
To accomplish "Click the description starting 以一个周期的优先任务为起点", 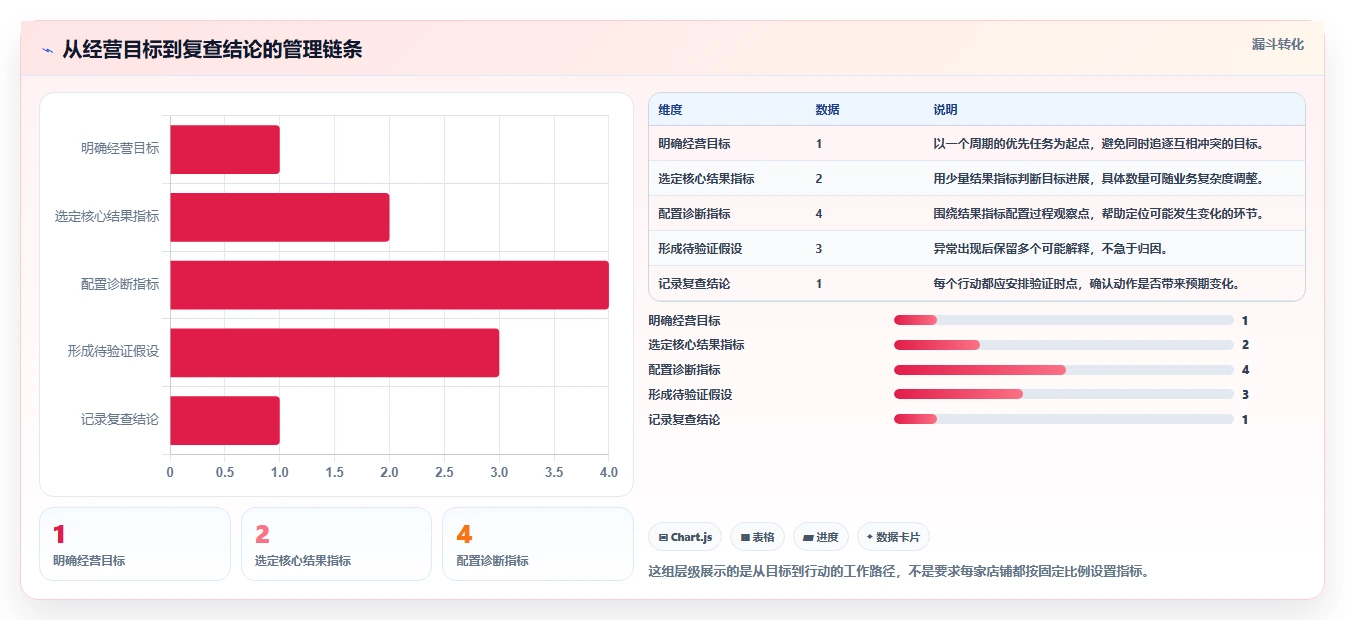I will (x=1100, y=143).
